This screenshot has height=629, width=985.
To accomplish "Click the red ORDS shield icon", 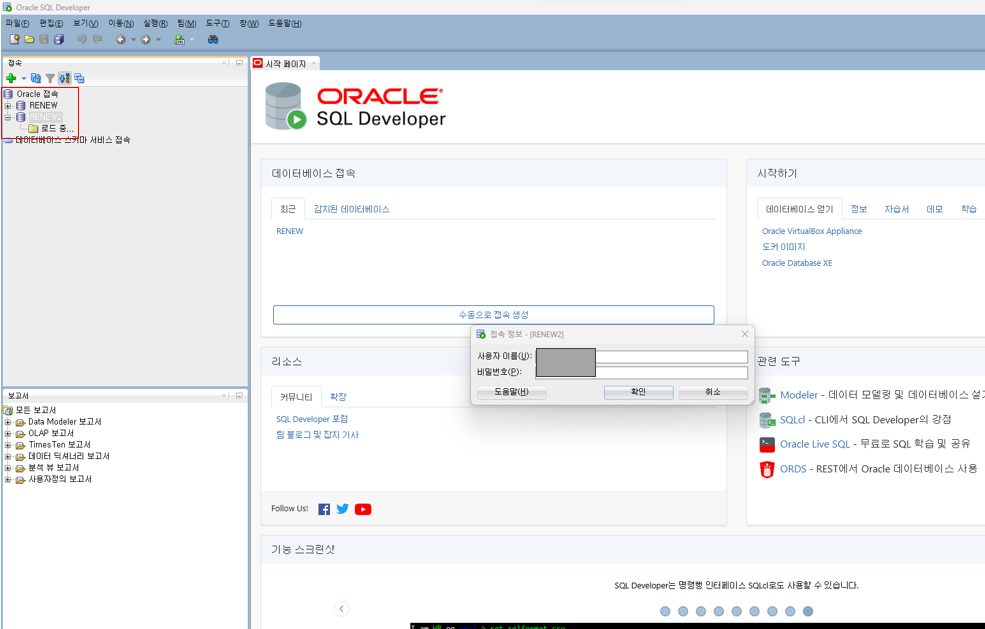I will [767, 469].
